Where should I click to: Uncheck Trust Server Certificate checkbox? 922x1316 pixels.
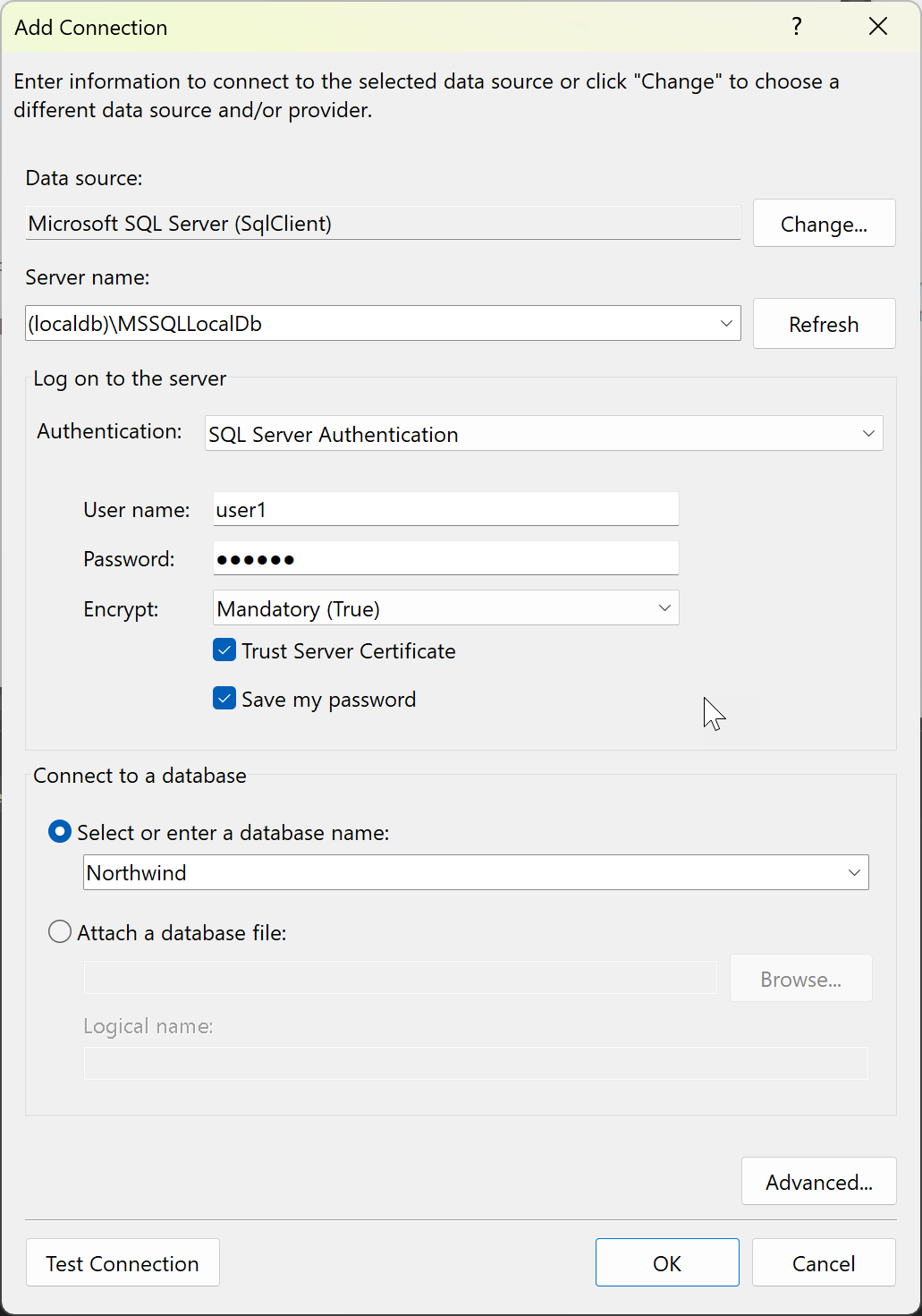(x=224, y=650)
